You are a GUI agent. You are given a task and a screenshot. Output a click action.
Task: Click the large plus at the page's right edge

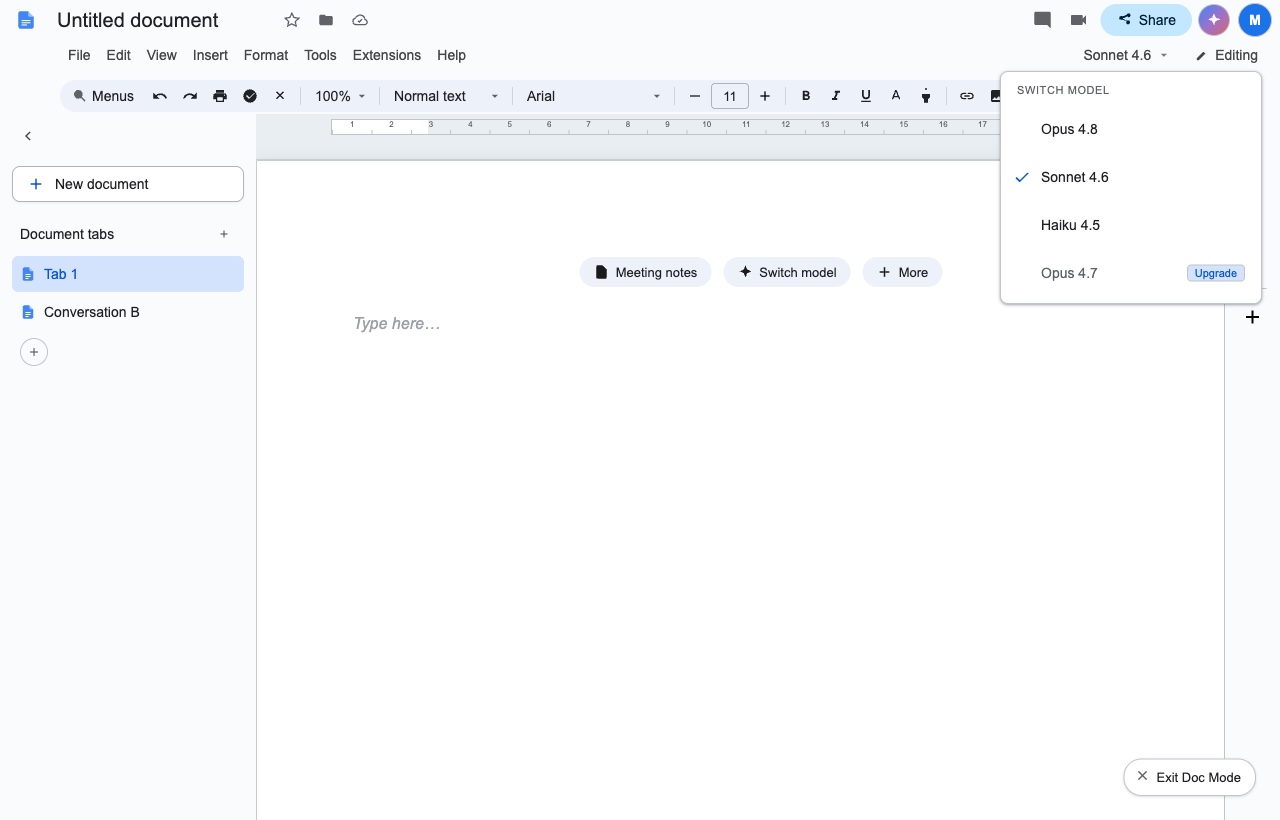coord(1252,317)
